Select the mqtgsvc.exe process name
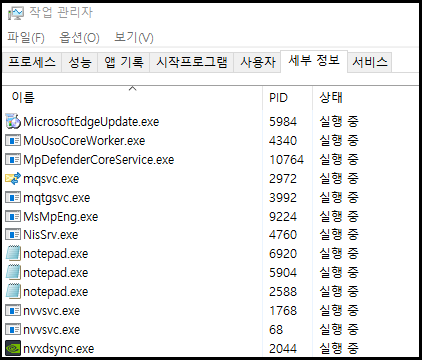The height and width of the screenshot is (360, 422). click(x=57, y=198)
